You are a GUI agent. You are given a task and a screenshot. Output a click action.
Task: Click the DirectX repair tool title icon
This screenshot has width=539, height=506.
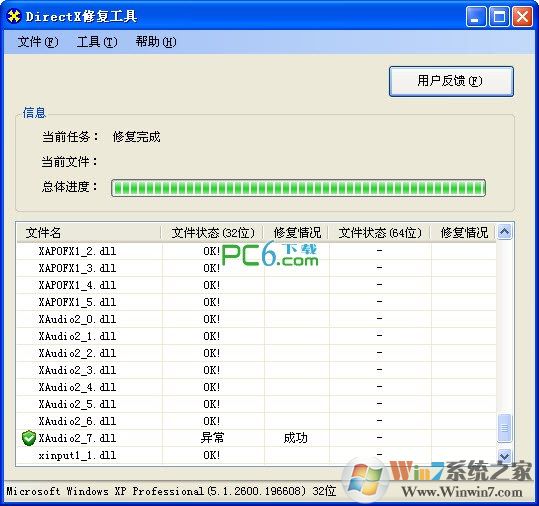[14, 16]
